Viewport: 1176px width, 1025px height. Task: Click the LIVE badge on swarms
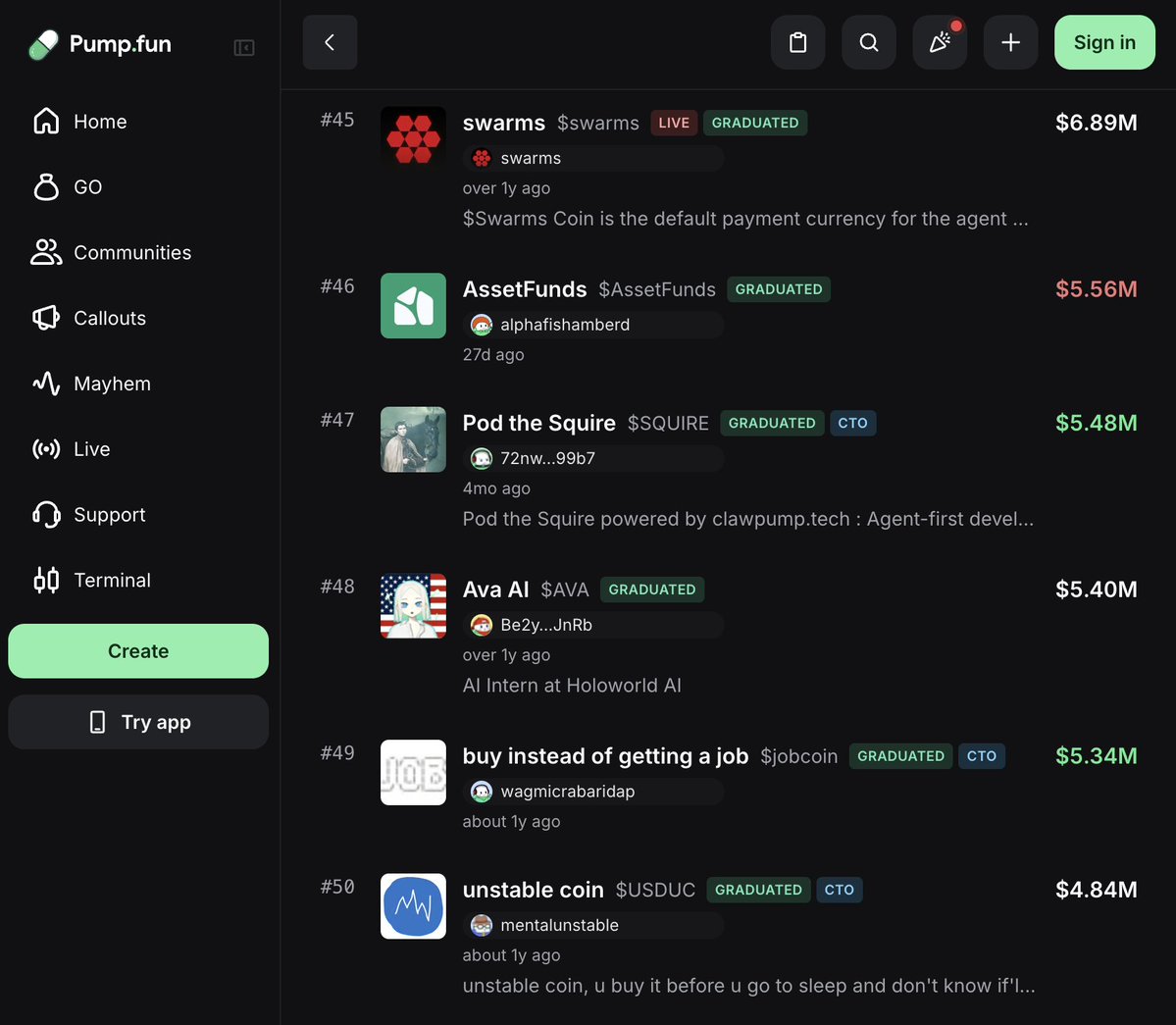[x=674, y=123]
